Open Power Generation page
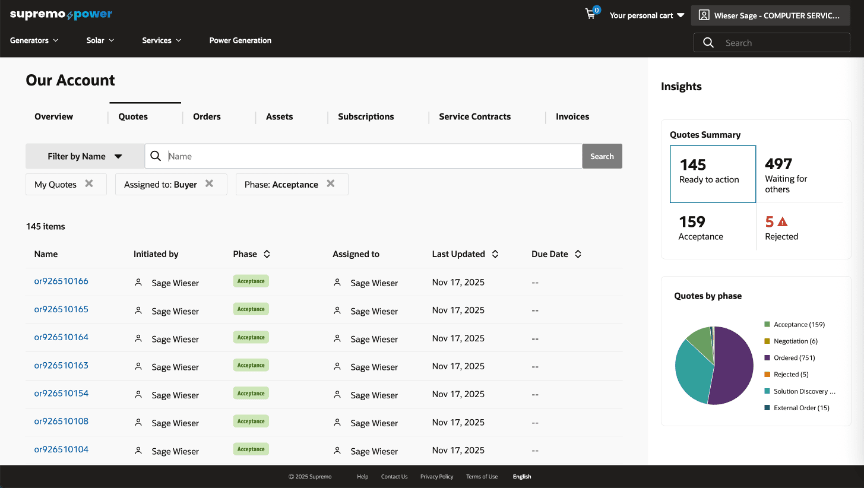 (x=240, y=40)
